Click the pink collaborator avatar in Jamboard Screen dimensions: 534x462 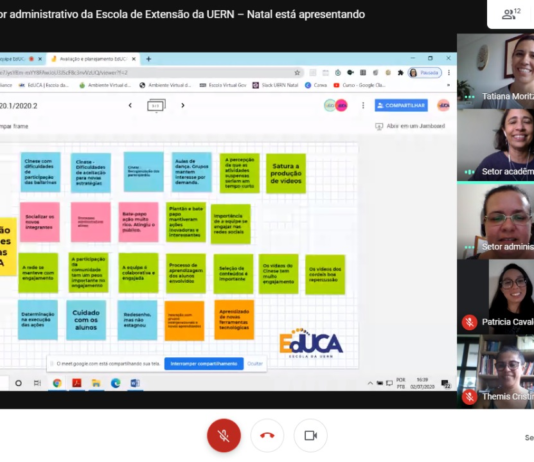342,106
